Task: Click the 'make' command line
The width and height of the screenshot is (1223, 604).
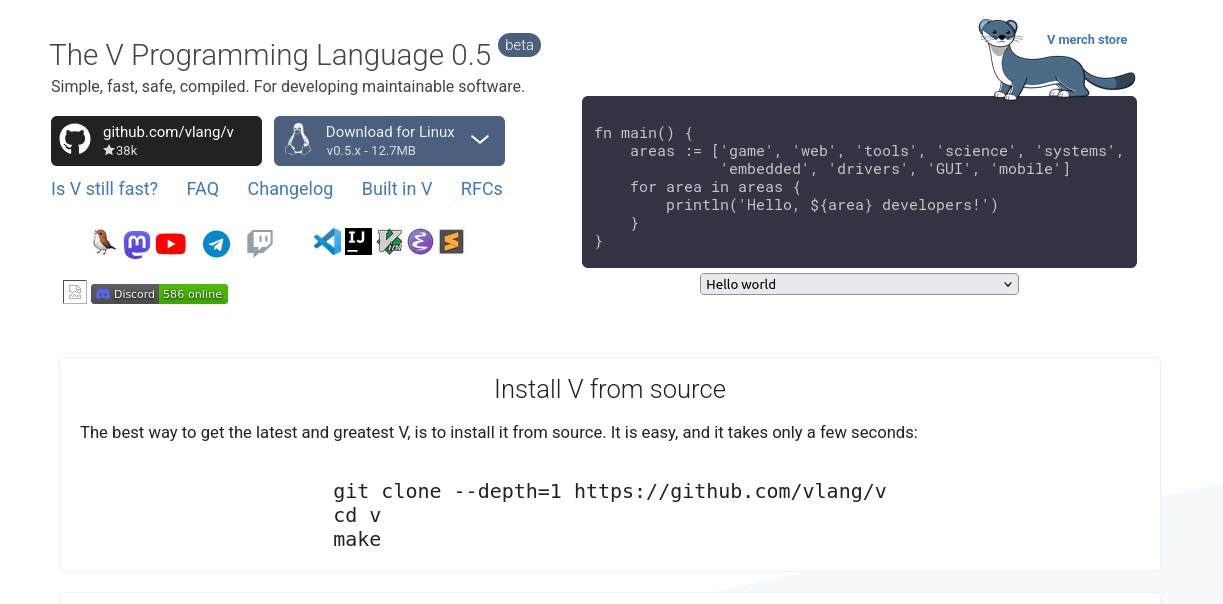Action: pos(357,540)
